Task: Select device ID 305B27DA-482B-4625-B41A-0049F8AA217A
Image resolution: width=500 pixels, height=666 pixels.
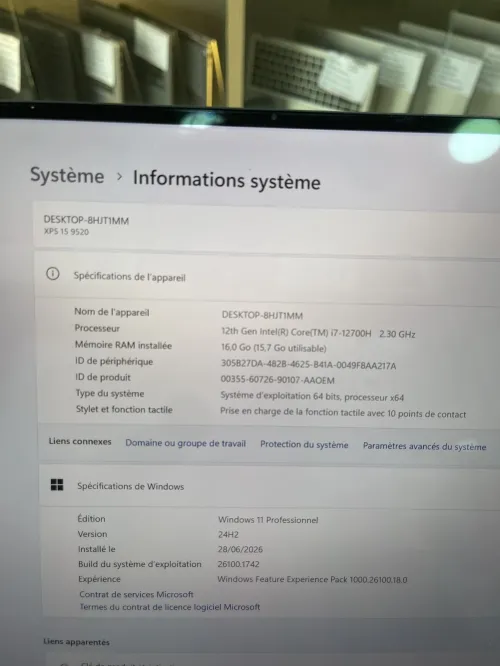Action: pyautogui.click(x=308, y=364)
